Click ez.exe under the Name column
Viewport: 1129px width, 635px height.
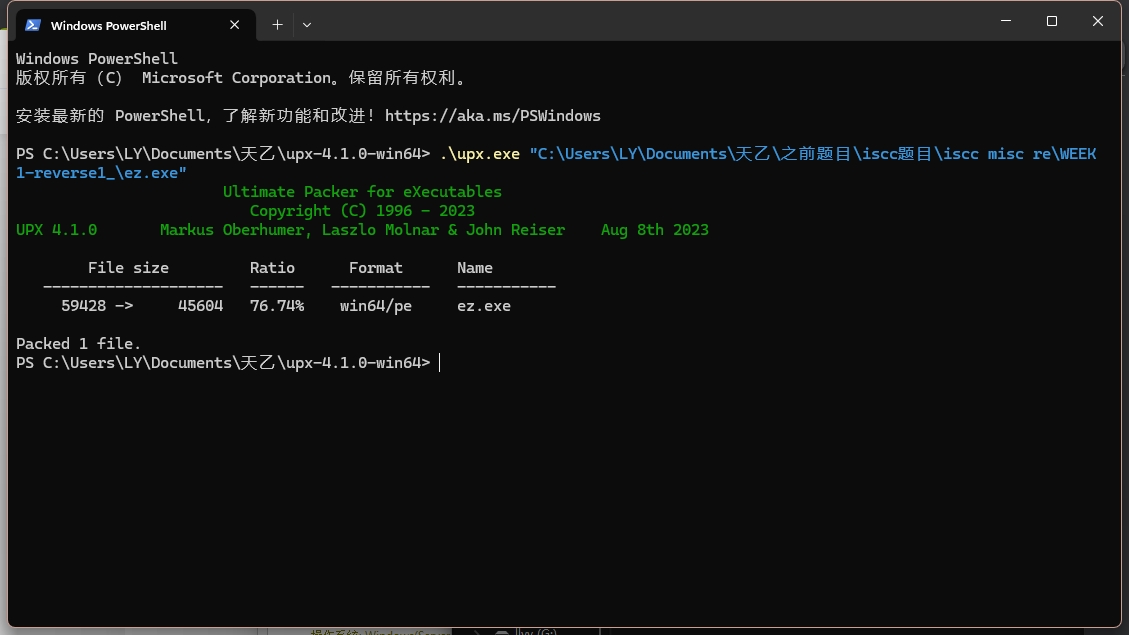coord(483,306)
